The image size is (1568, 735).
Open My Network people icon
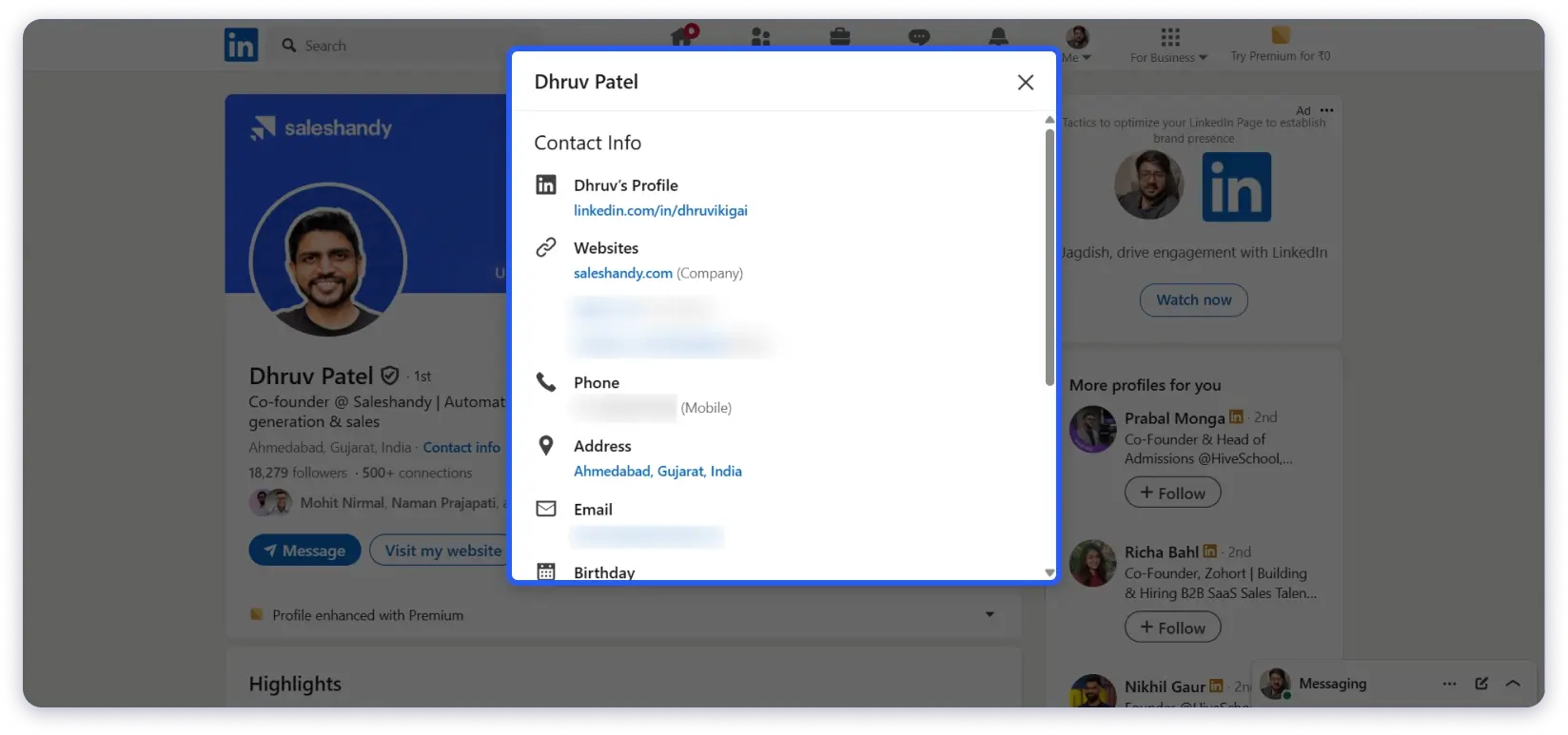click(760, 37)
